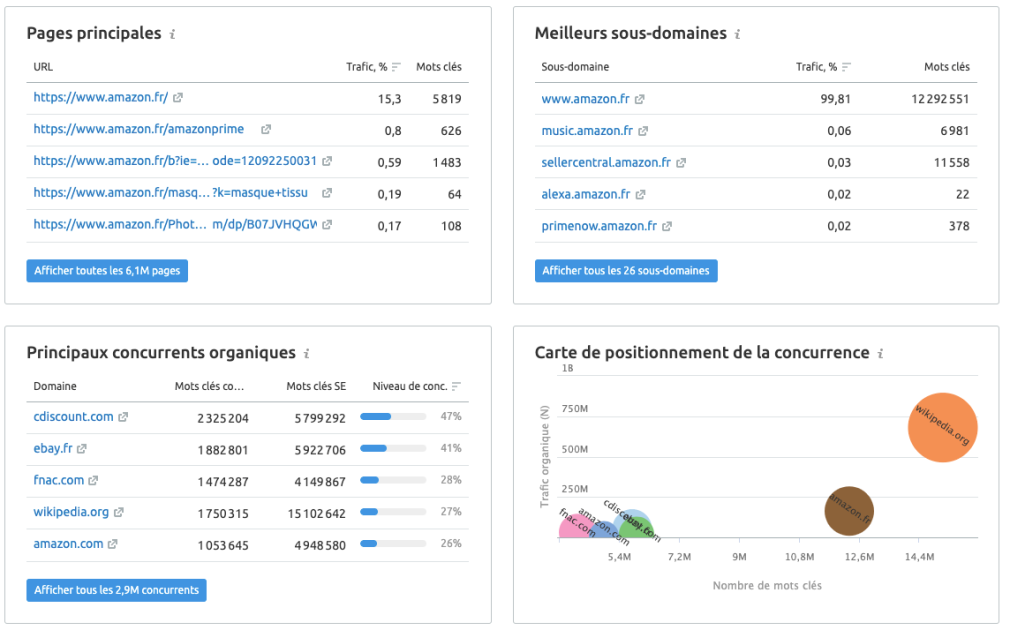Click the Niveau de conc. column header
The height and width of the screenshot is (630, 1010).
(x=410, y=387)
